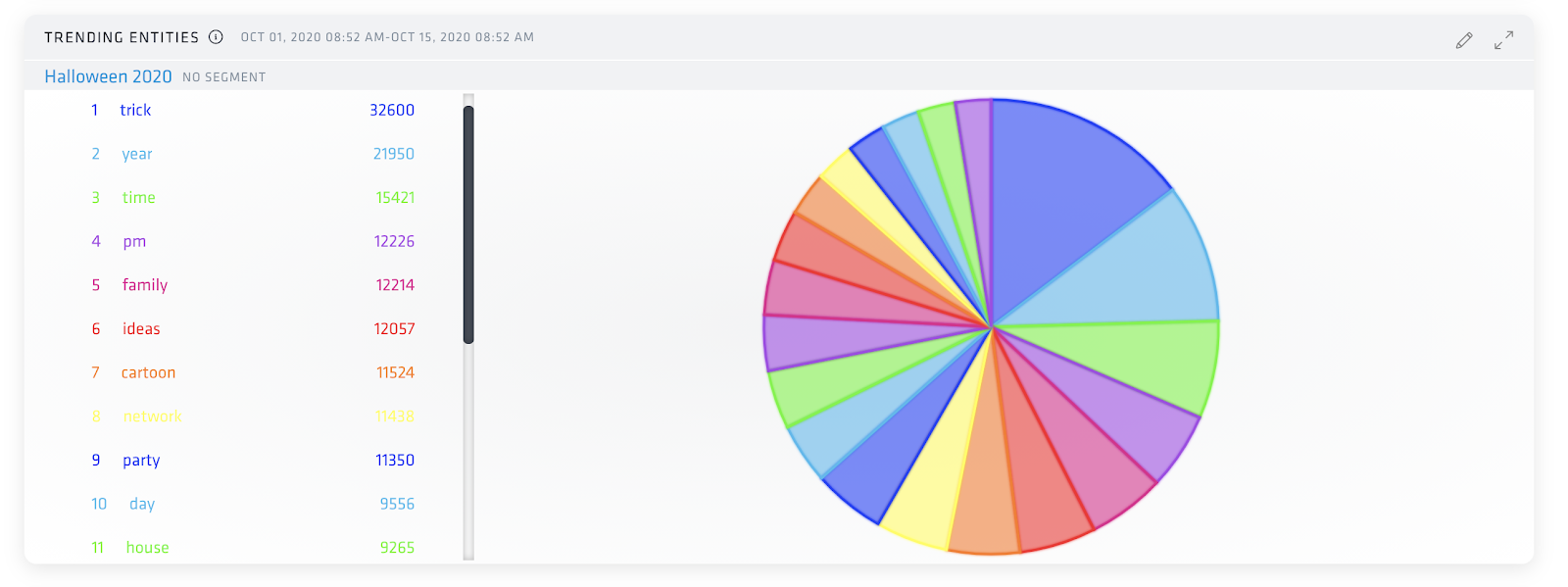This screenshot has height=587, width=1568.
Task: Select the 'party' entity row
Action: click(x=141, y=461)
